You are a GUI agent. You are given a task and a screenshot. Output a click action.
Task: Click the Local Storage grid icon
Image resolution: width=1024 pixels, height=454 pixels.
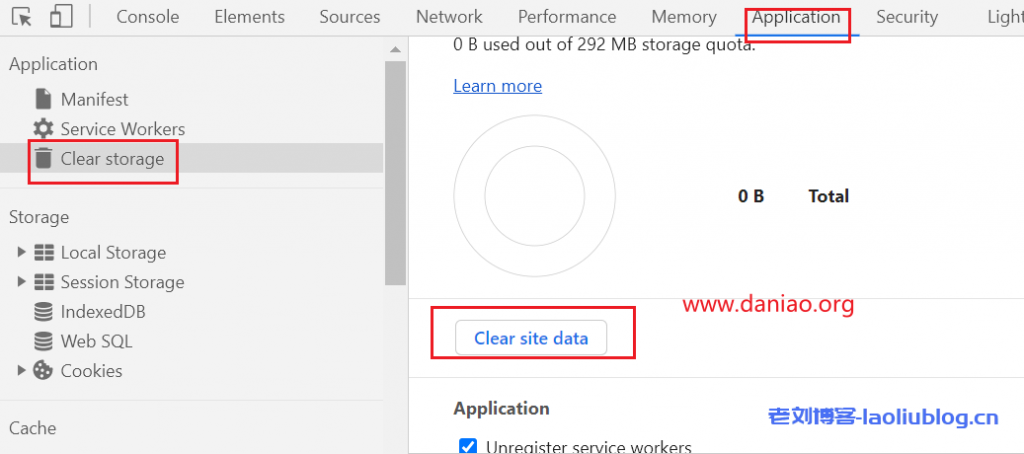[x=43, y=253]
